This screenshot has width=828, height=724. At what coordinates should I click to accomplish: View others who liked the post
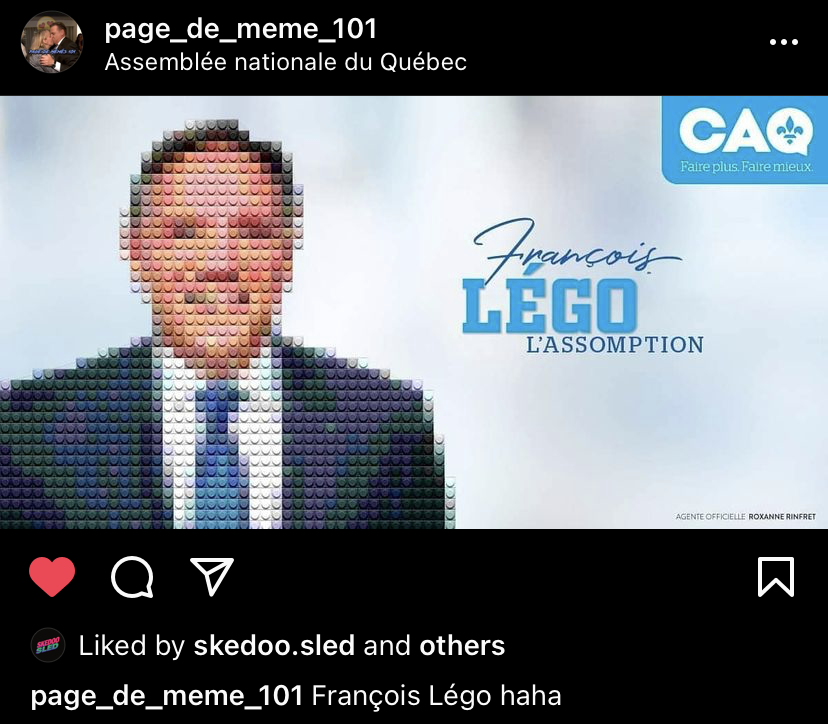(x=462, y=645)
